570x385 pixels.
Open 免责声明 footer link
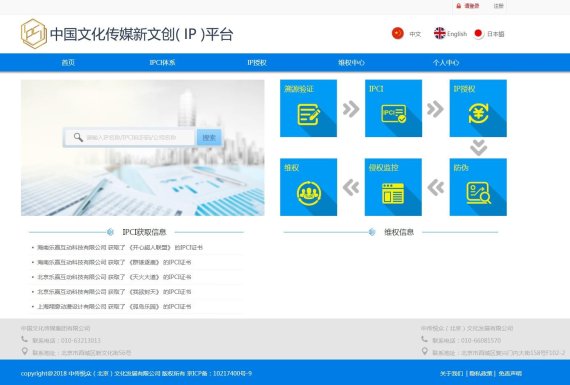click(x=510, y=373)
